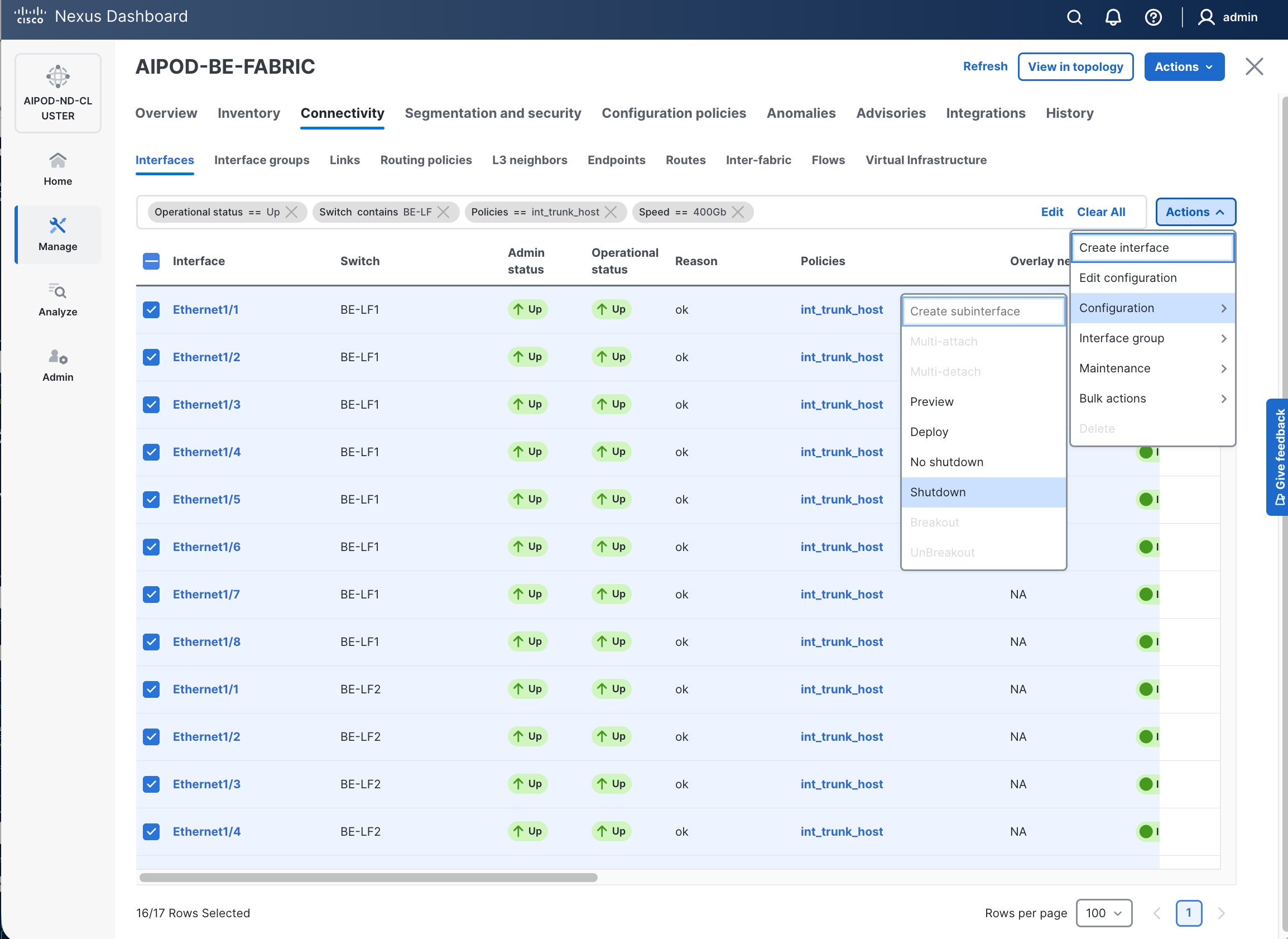Select the Analyze icon in the sidebar
Viewport: 1288px width, 939px height.
57,291
